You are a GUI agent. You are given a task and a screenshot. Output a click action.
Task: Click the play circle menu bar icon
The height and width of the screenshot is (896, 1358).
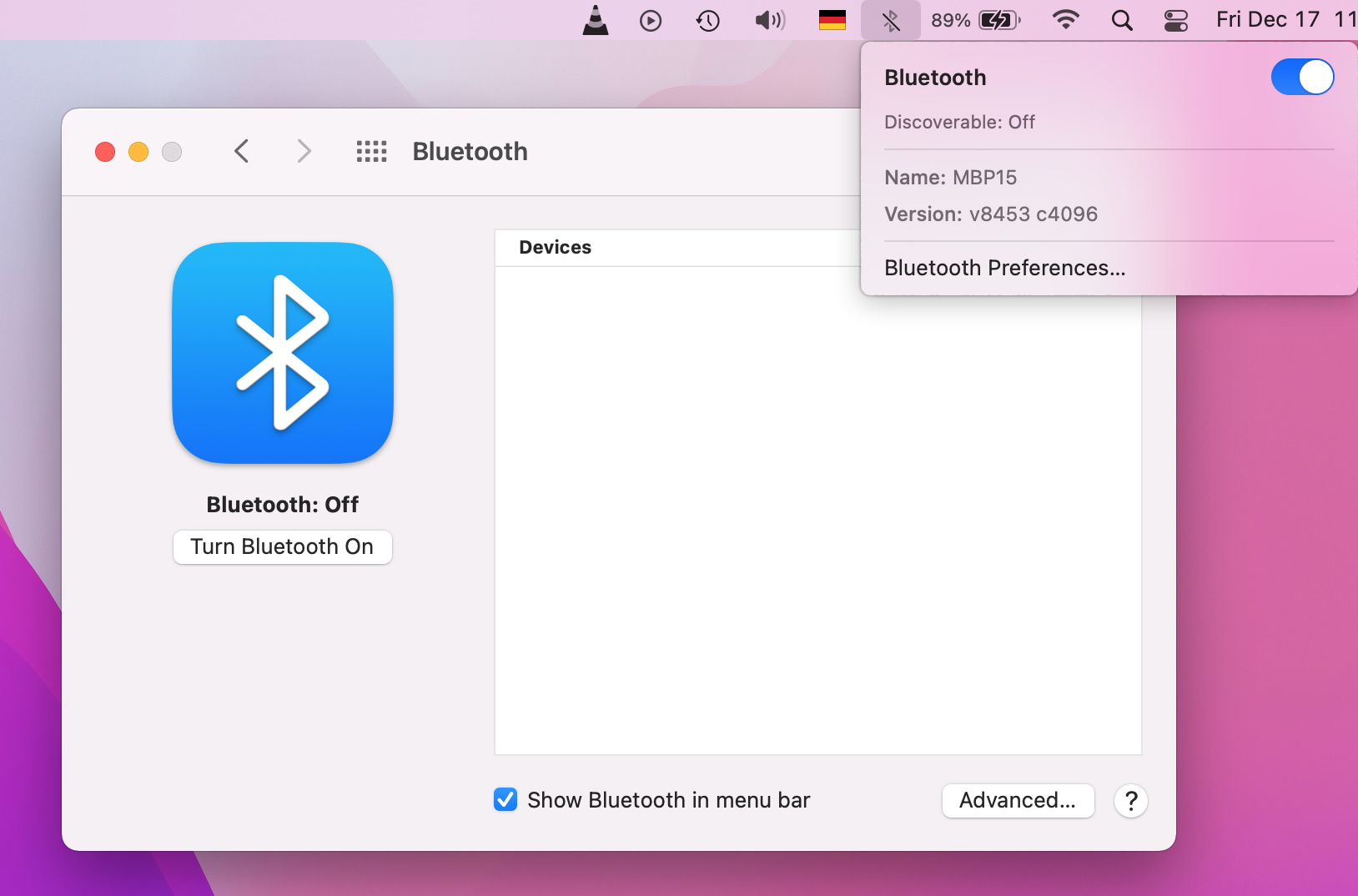click(651, 20)
